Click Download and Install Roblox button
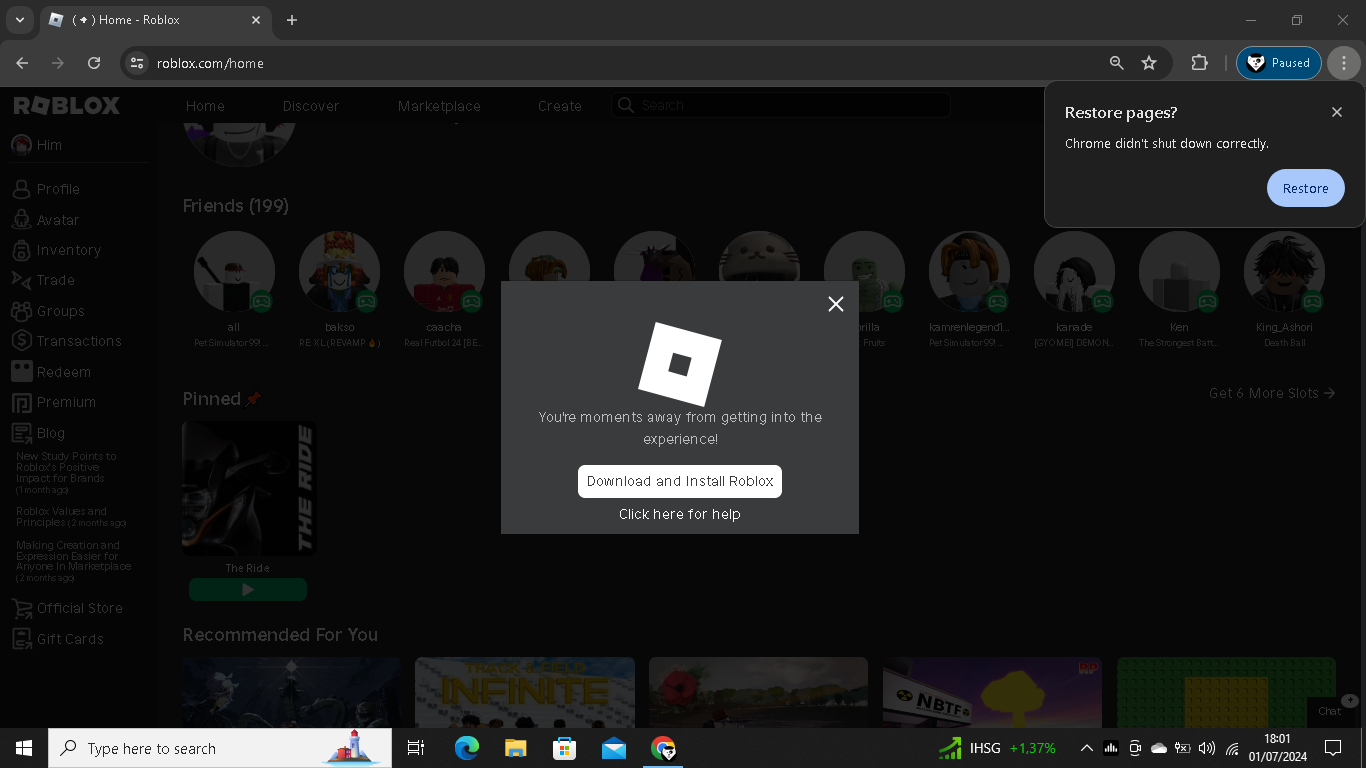Image resolution: width=1366 pixels, height=768 pixels. pyautogui.click(x=680, y=481)
